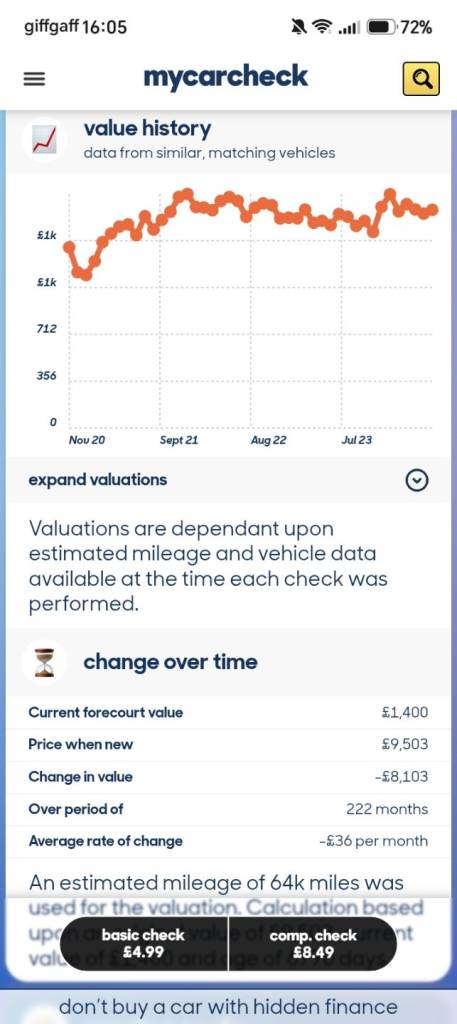Tap the Wi-Fi status bar icon
This screenshot has width=457, height=1024.
[321, 27]
